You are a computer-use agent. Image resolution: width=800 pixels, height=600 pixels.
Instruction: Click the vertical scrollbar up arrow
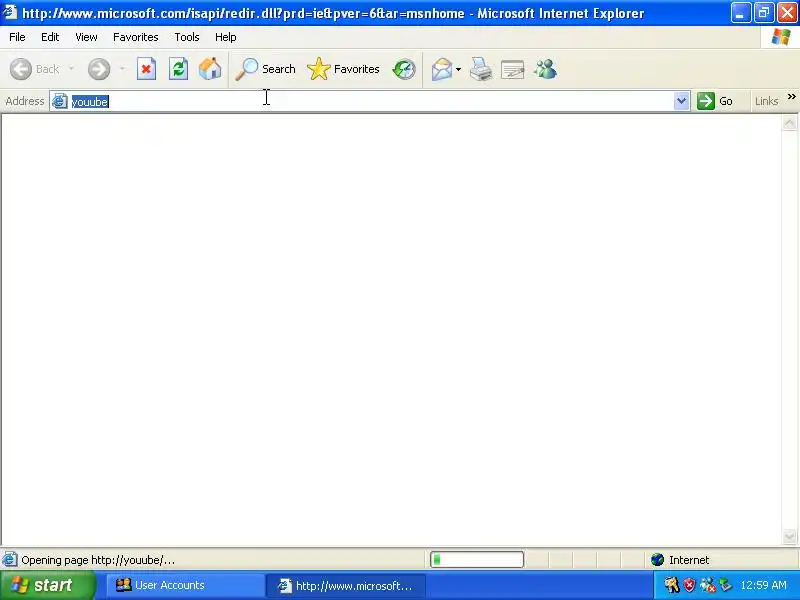point(789,123)
